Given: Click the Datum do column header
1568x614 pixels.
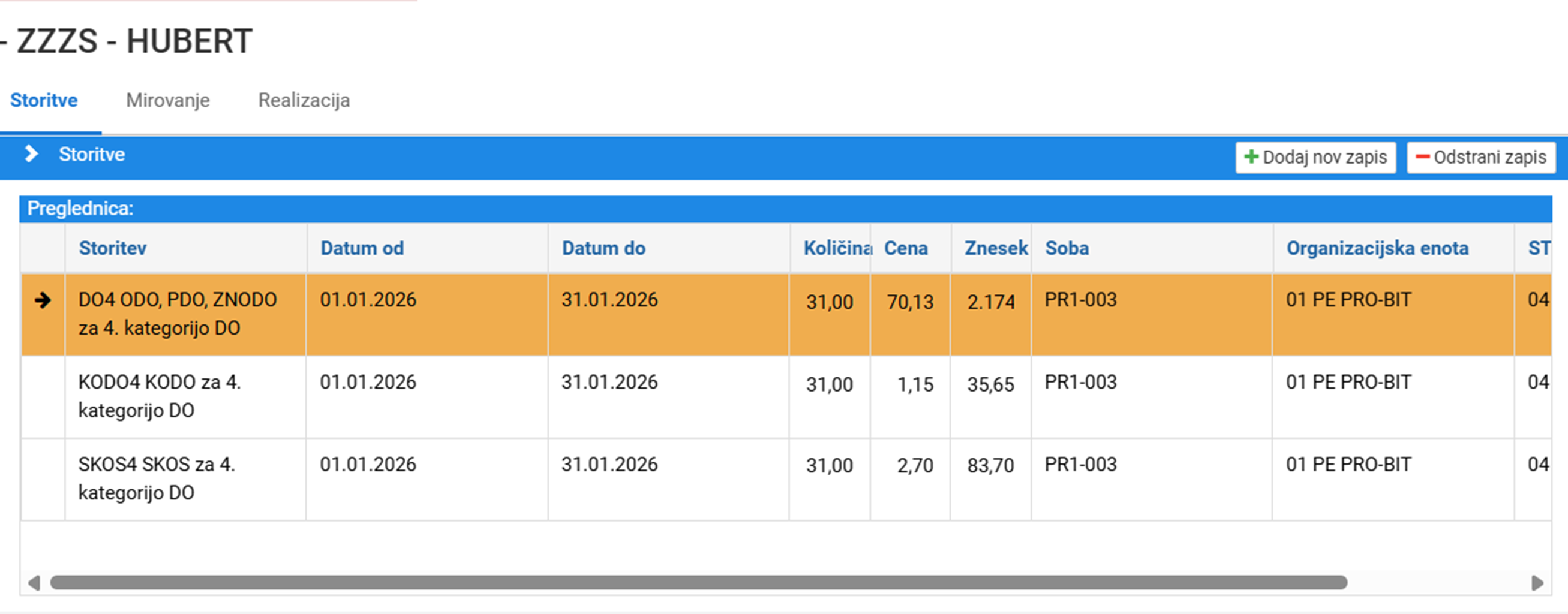Looking at the screenshot, I should point(603,248).
